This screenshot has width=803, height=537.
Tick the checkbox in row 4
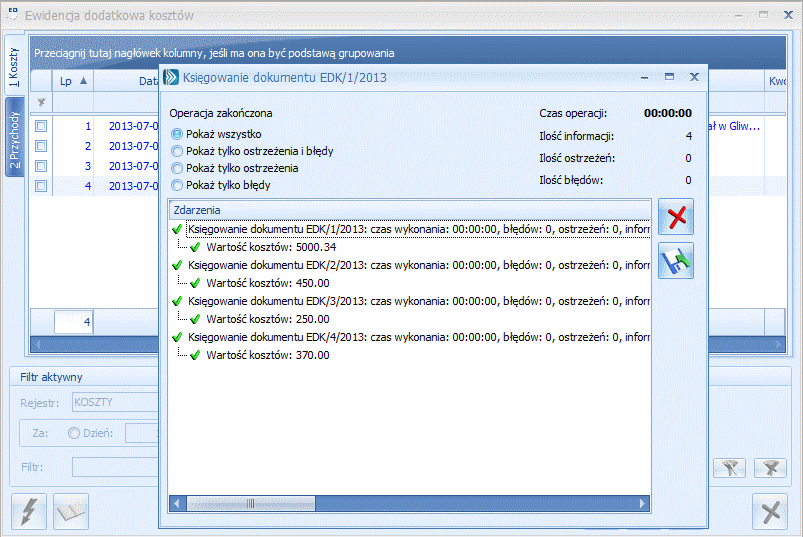click(x=41, y=186)
